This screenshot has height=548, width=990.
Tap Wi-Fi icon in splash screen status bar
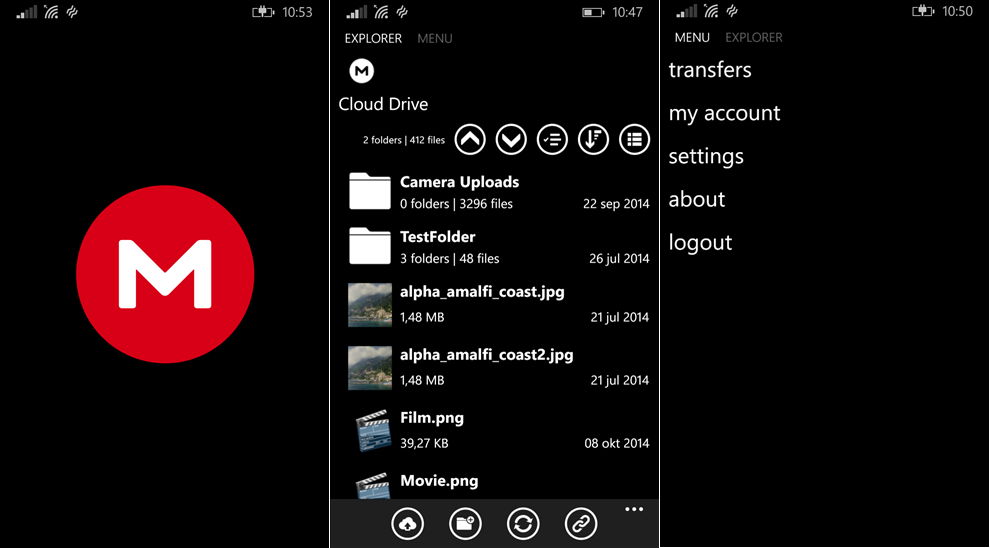tap(51, 12)
